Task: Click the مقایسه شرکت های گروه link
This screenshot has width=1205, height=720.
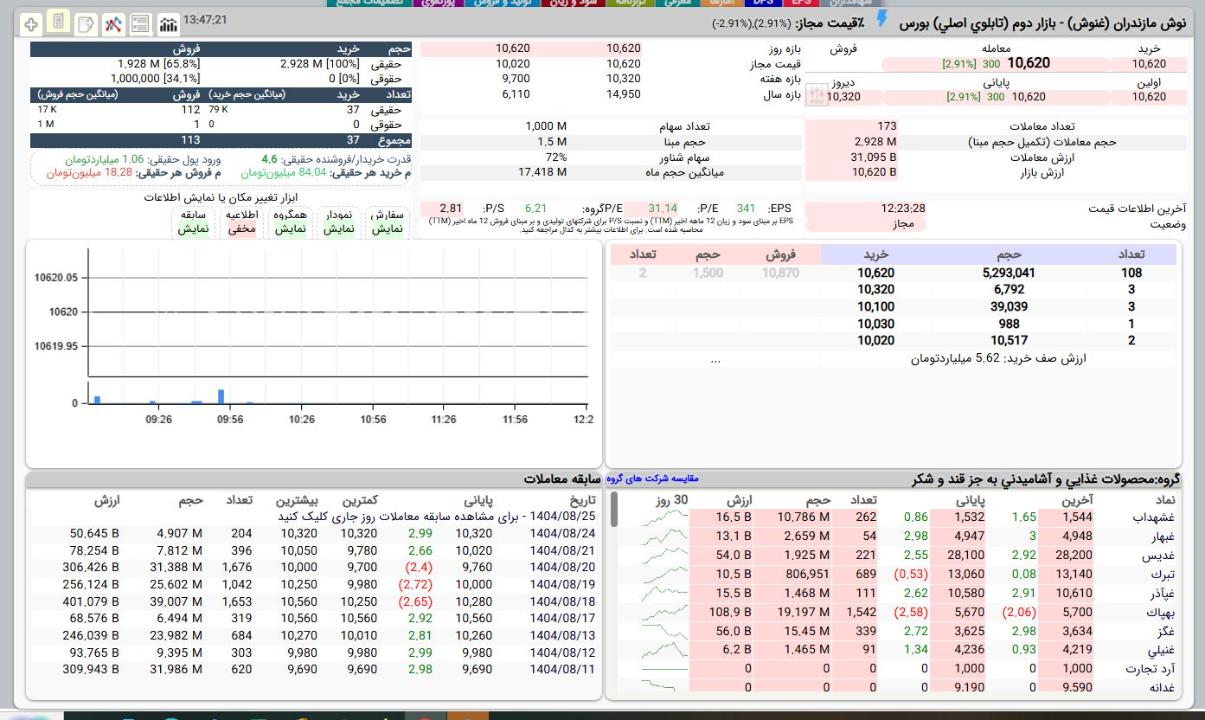Action: click(x=651, y=479)
